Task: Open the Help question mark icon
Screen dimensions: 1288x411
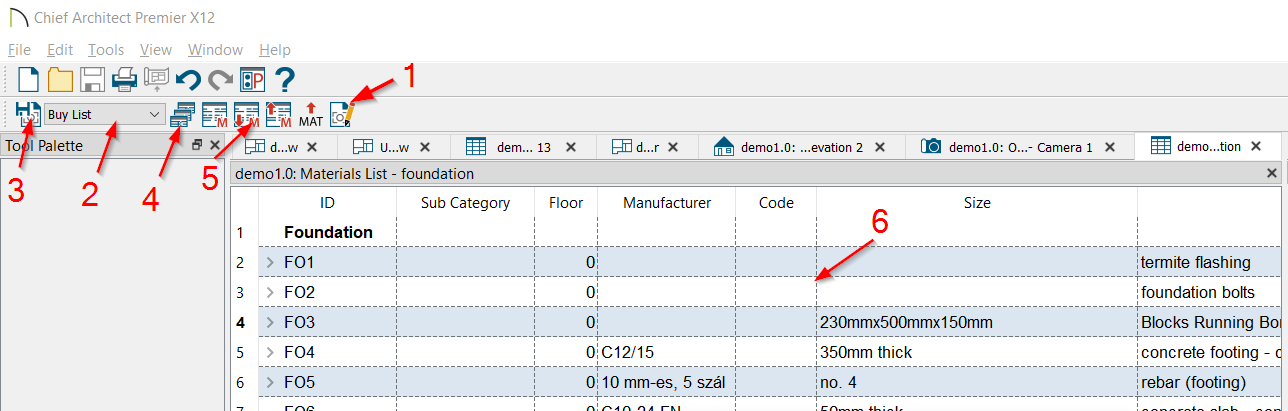Action: click(x=284, y=79)
